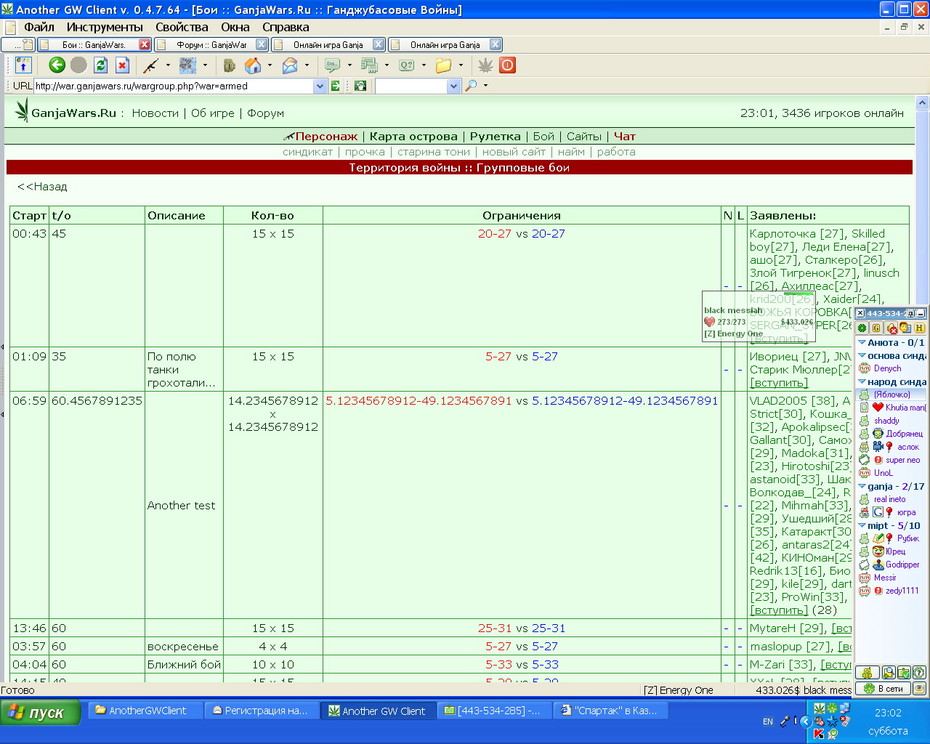Collapse the Анюта contact group

point(862,342)
